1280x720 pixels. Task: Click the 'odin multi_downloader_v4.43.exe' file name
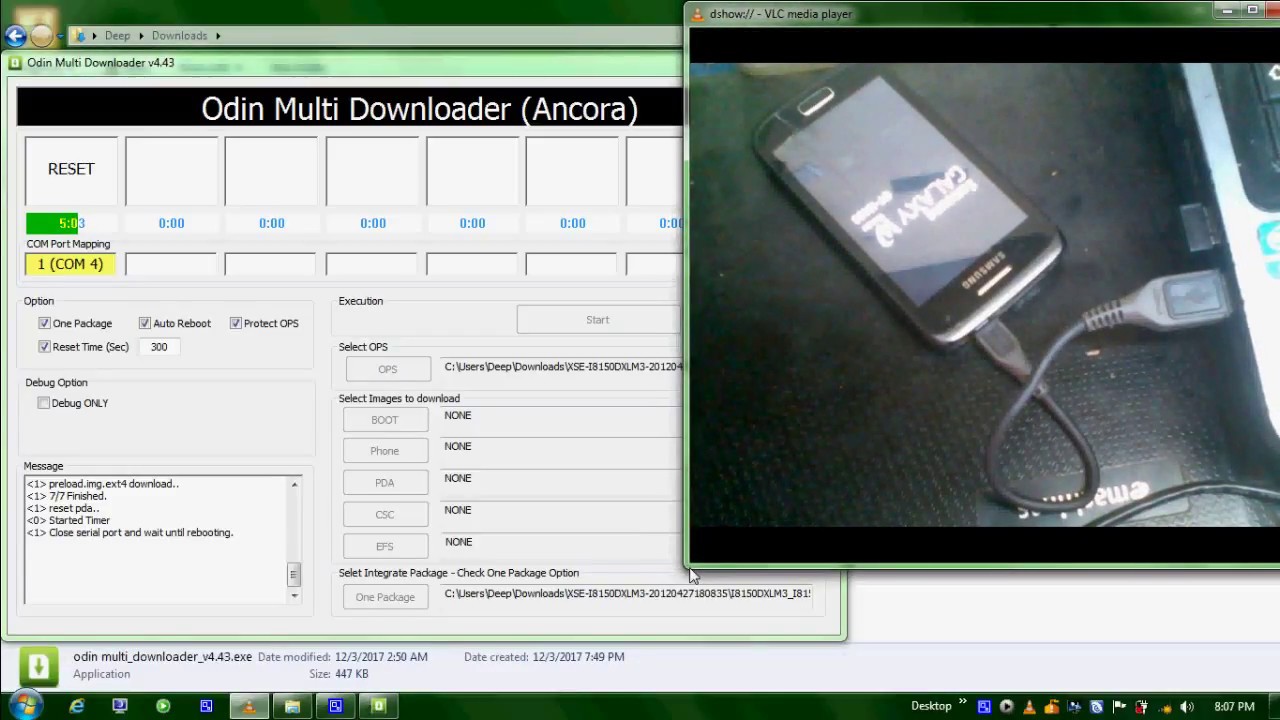click(162, 657)
